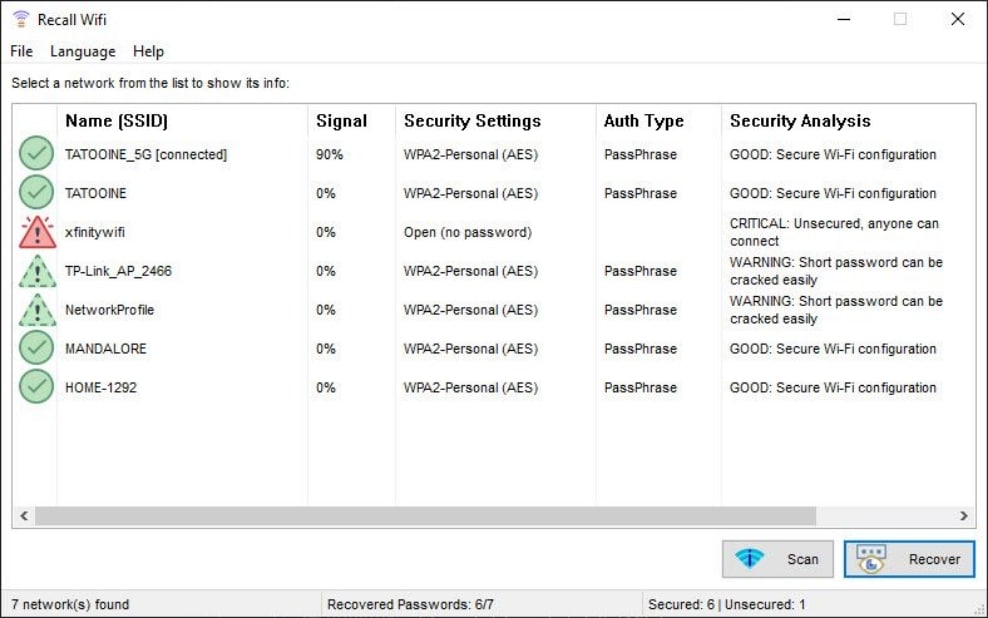Click green checkmark icon beside TATOOINE_5G
Viewport: 988px width, 618px height.
37,154
